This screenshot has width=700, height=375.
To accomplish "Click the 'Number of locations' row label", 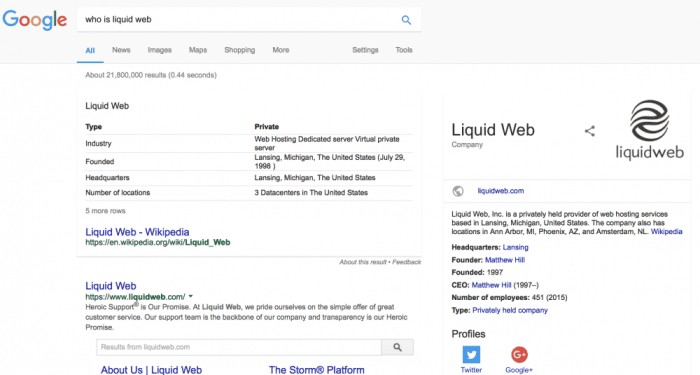I will (x=117, y=193).
